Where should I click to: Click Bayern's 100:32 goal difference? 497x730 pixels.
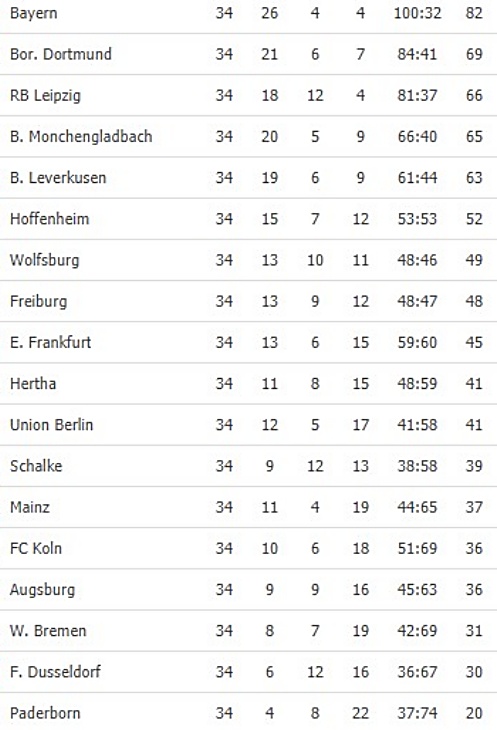[417, 13]
